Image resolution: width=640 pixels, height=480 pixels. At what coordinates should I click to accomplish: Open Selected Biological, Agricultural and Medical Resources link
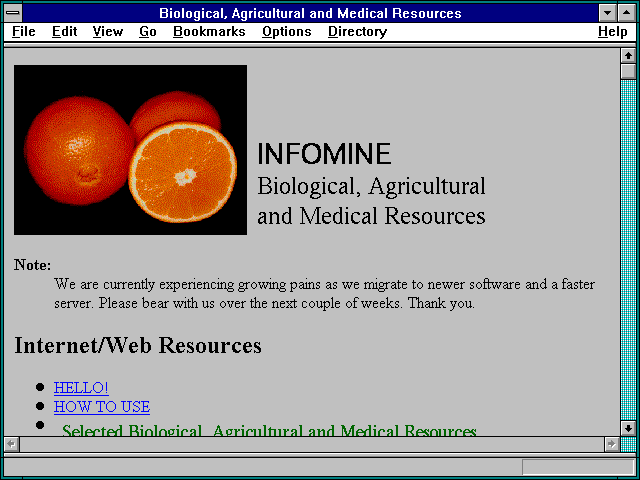tap(269, 430)
